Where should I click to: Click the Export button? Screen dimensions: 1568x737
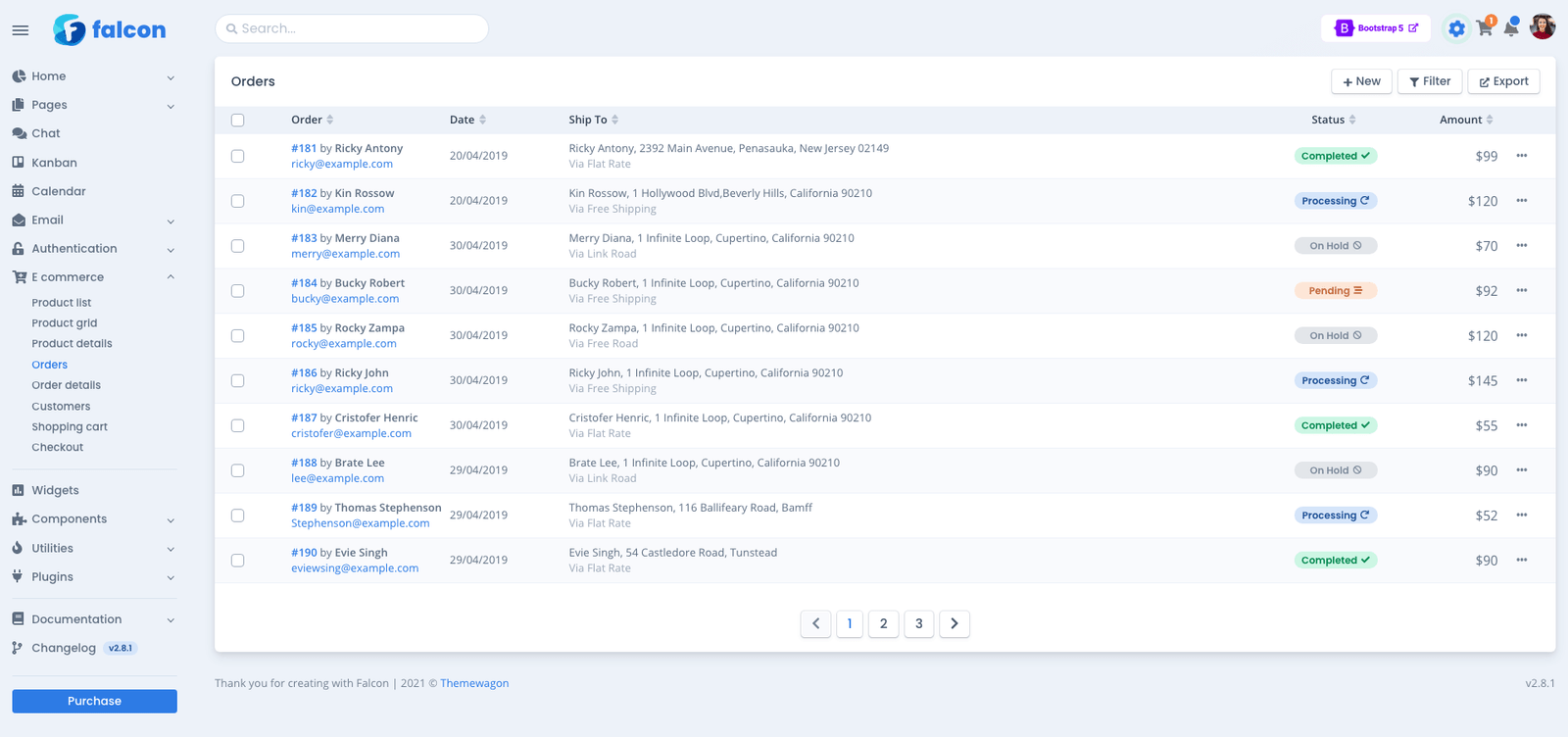[x=1503, y=81]
